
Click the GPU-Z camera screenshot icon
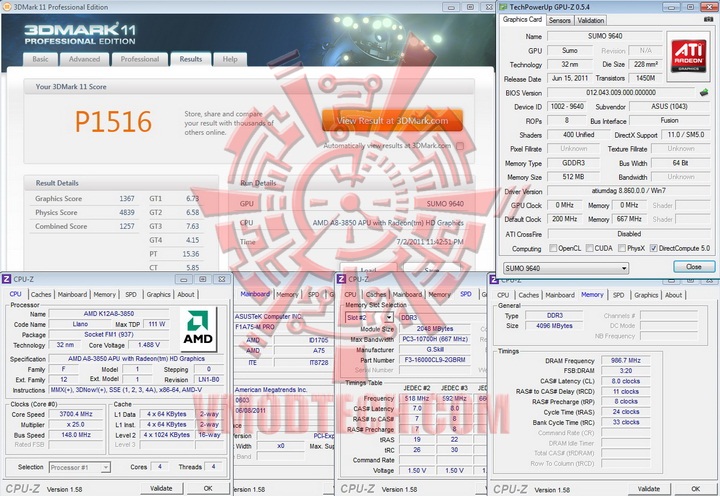click(709, 19)
